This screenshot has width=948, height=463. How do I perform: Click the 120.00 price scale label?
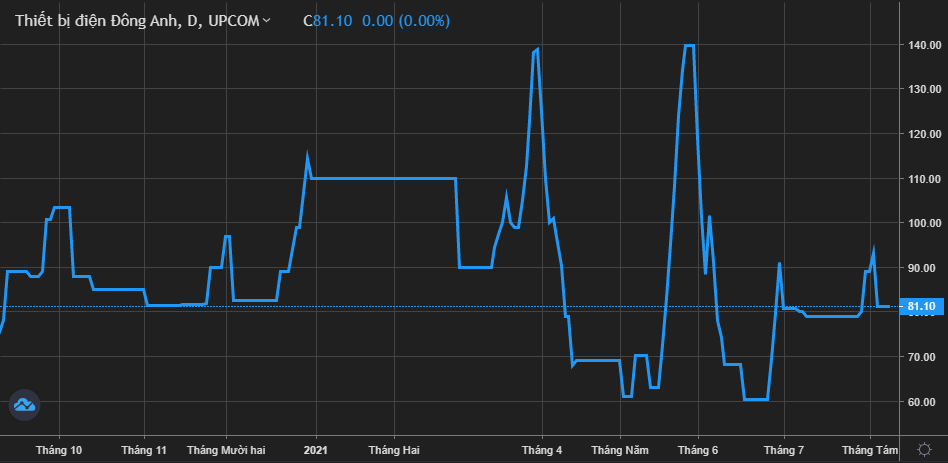pos(925,134)
